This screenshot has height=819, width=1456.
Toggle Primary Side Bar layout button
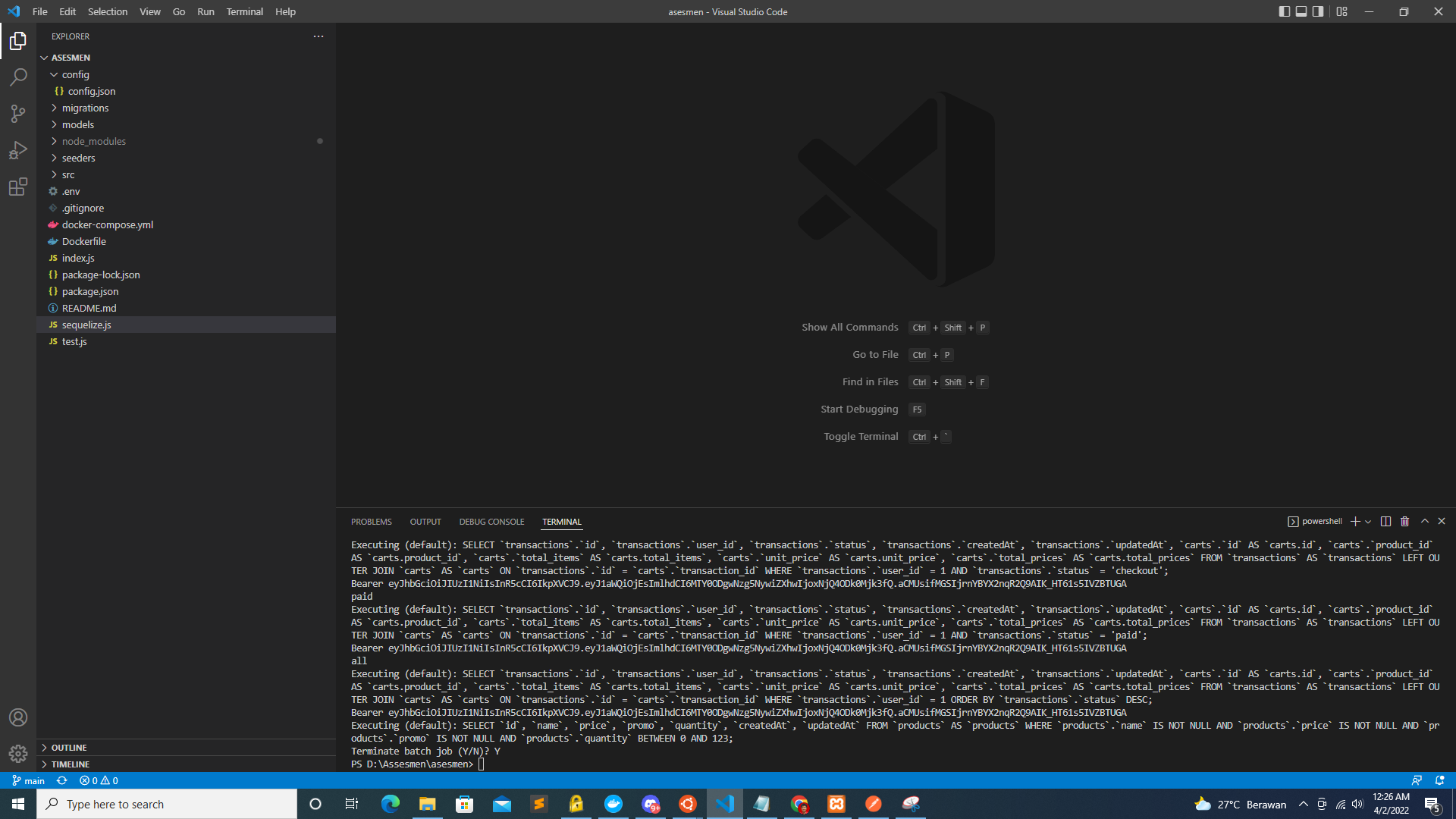coord(1284,11)
